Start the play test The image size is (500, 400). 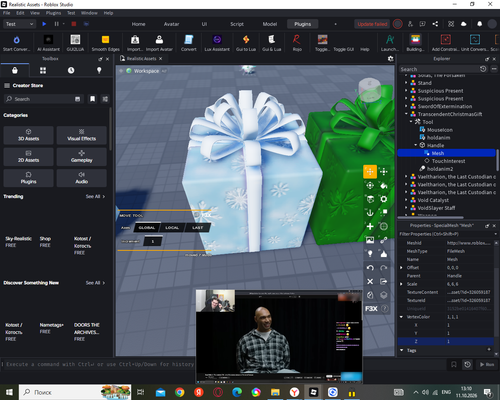[44, 24]
